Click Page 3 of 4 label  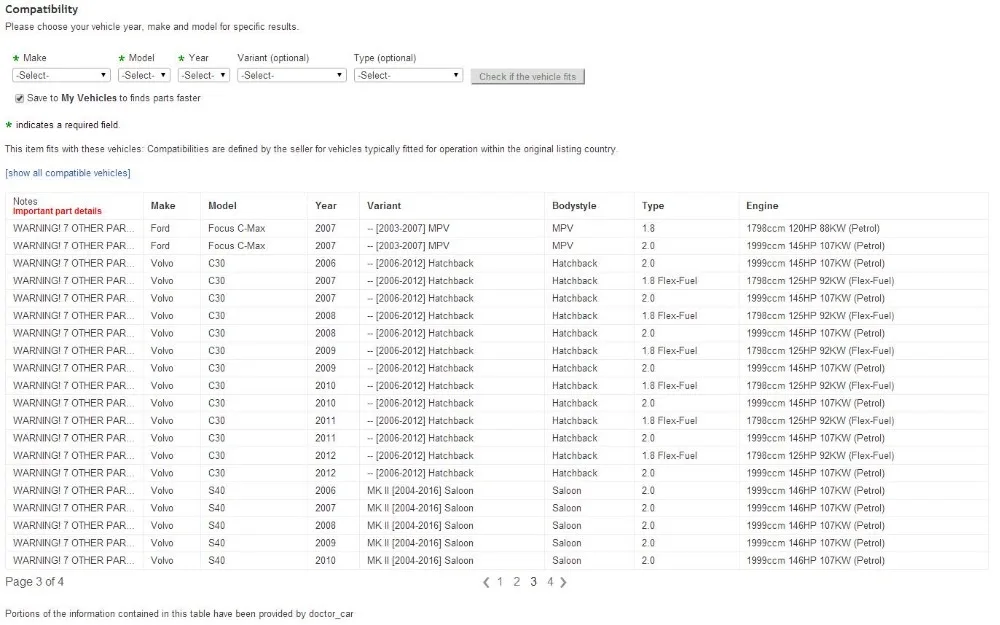(34, 582)
